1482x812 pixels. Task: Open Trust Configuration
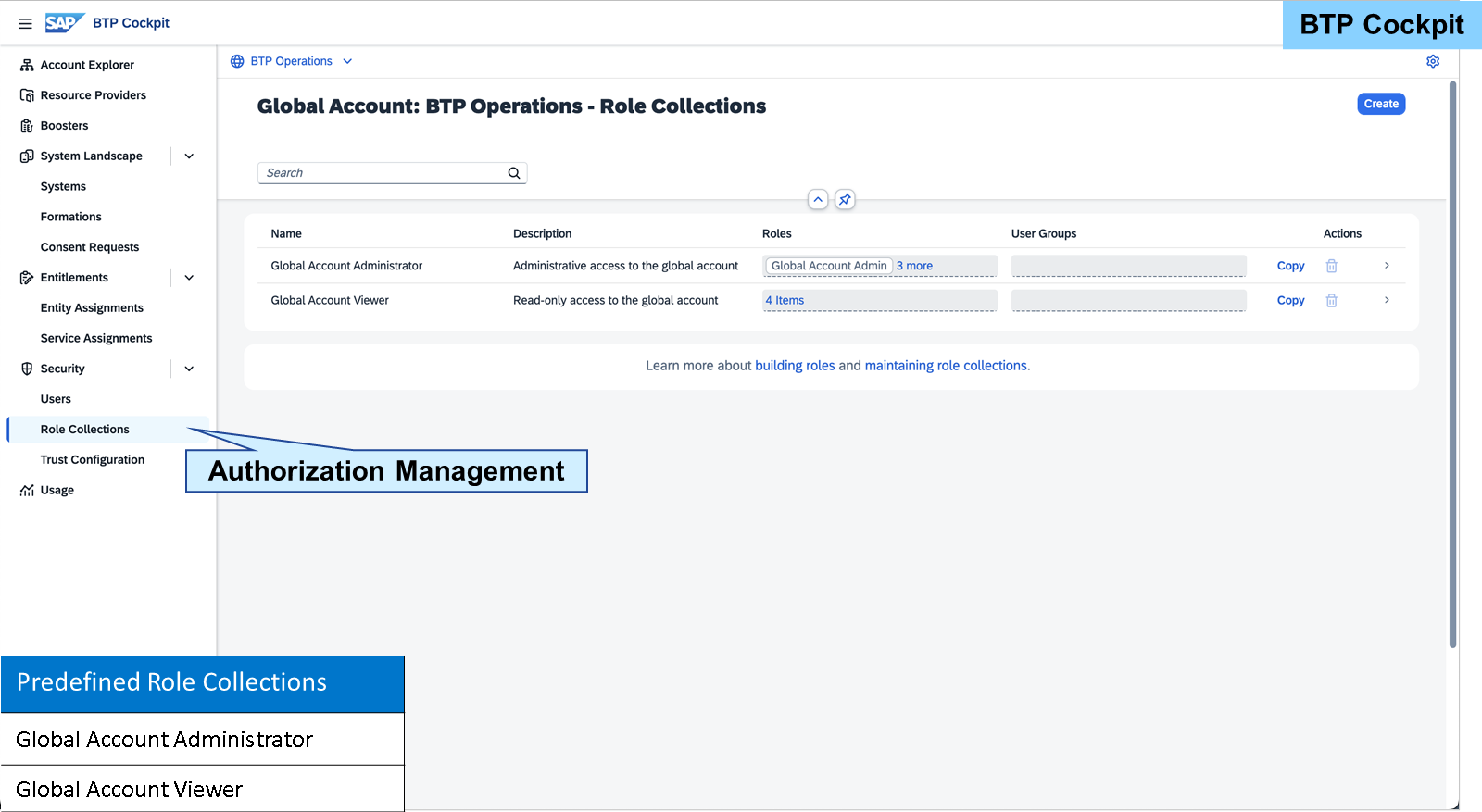point(93,460)
